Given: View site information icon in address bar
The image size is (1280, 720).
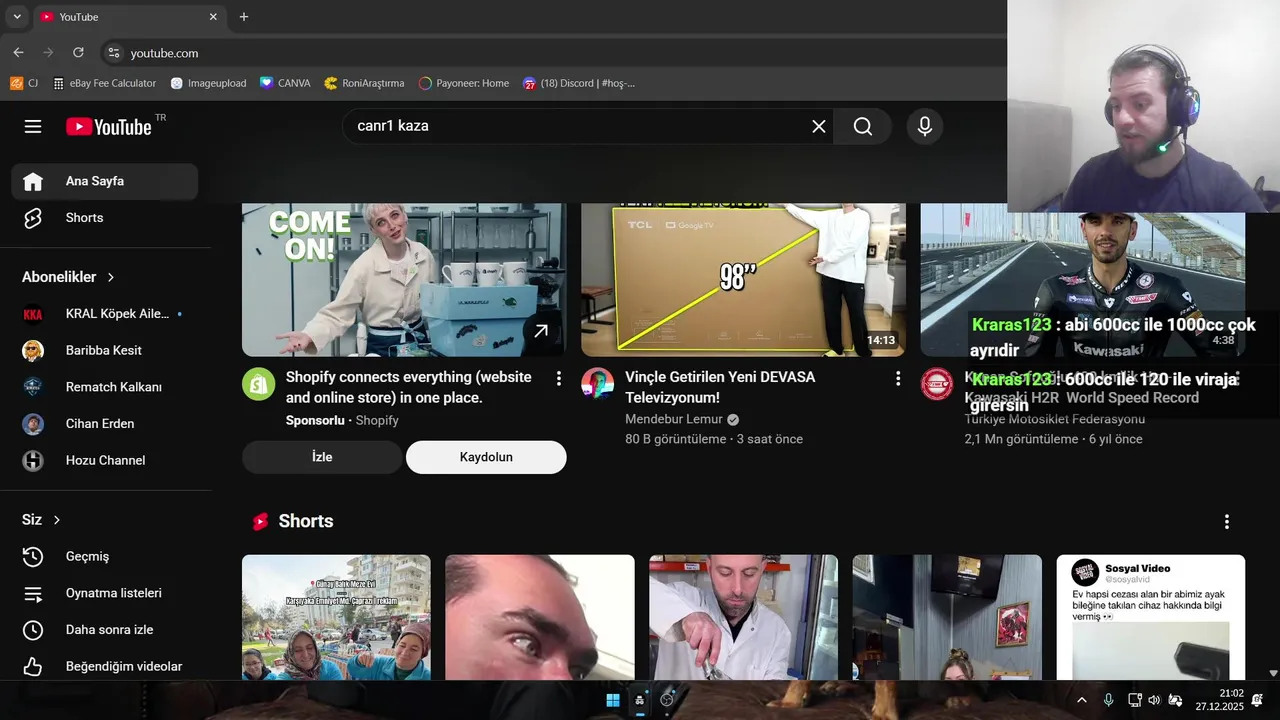Looking at the screenshot, I should pyautogui.click(x=113, y=53).
